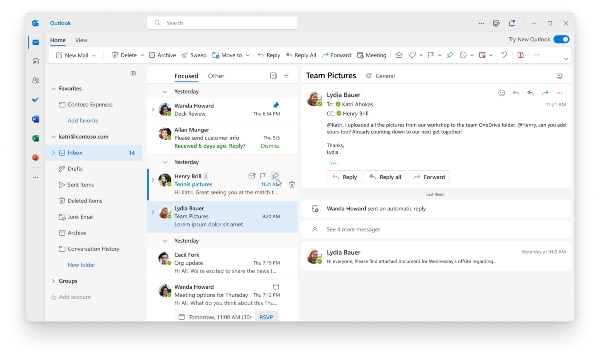Launch the Word app from sidebar
Viewport: 600px width, 360px height.
[x=36, y=119]
